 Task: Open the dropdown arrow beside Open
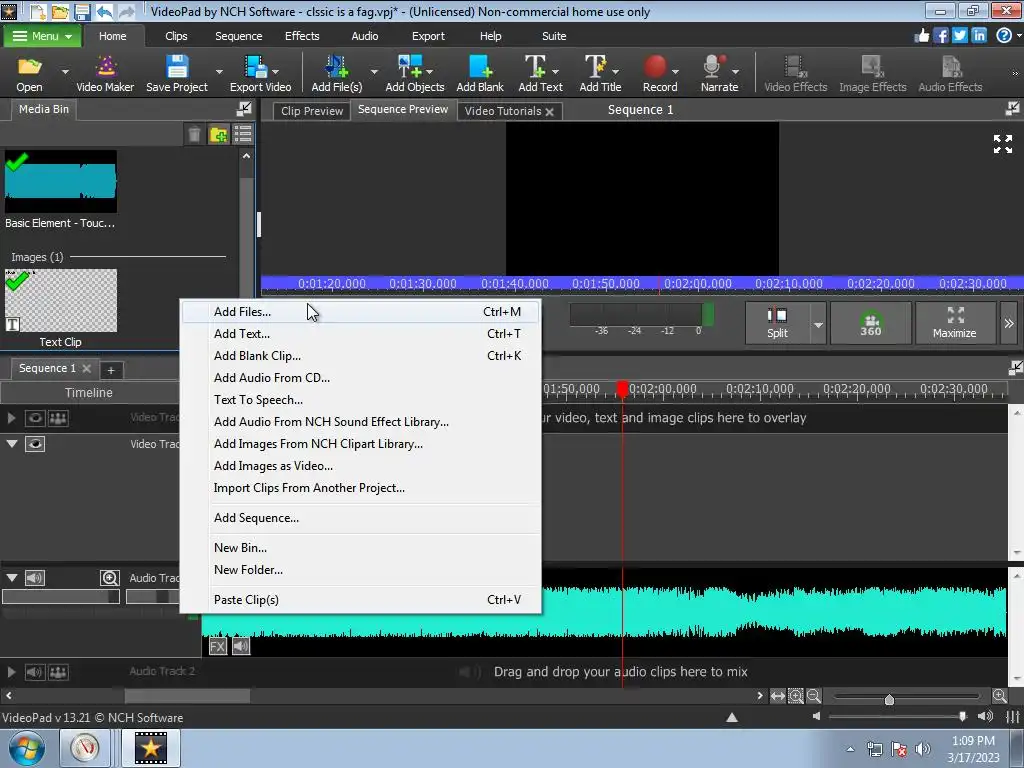[65, 71]
